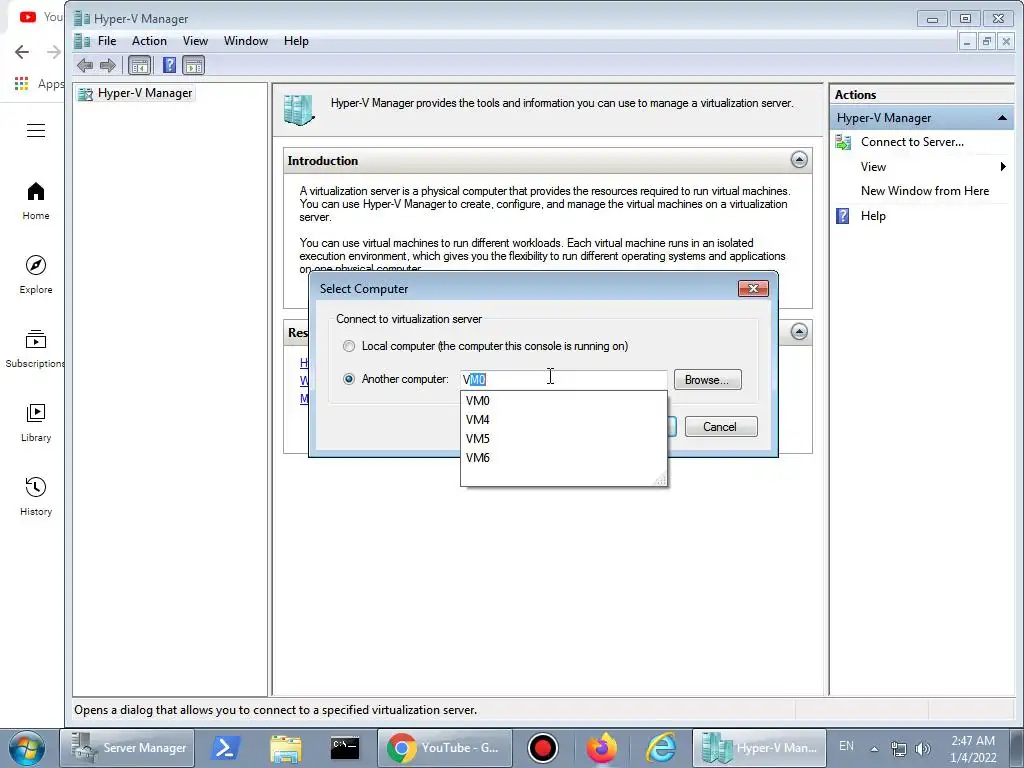1024x768 pixels.
Task: Open Firefox from the taskbar
Action: (601, 748)
